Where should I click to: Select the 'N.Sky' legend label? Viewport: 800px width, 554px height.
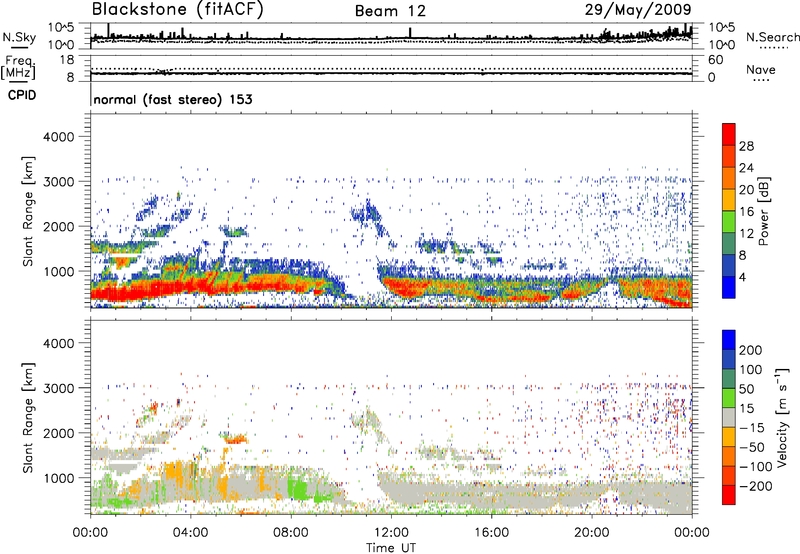19,37
